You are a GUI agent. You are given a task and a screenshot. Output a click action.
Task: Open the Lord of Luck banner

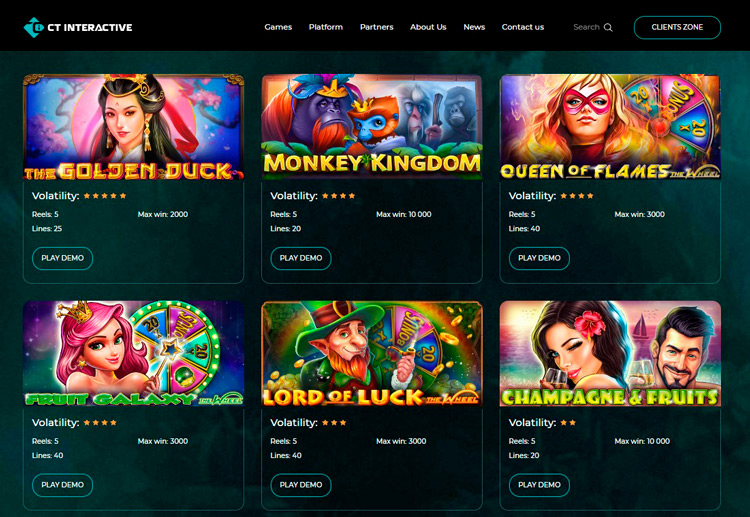coord(372,354)
